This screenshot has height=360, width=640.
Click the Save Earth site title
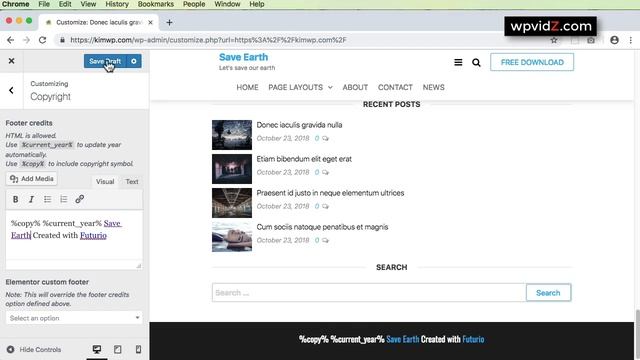[x=243, y=57]
